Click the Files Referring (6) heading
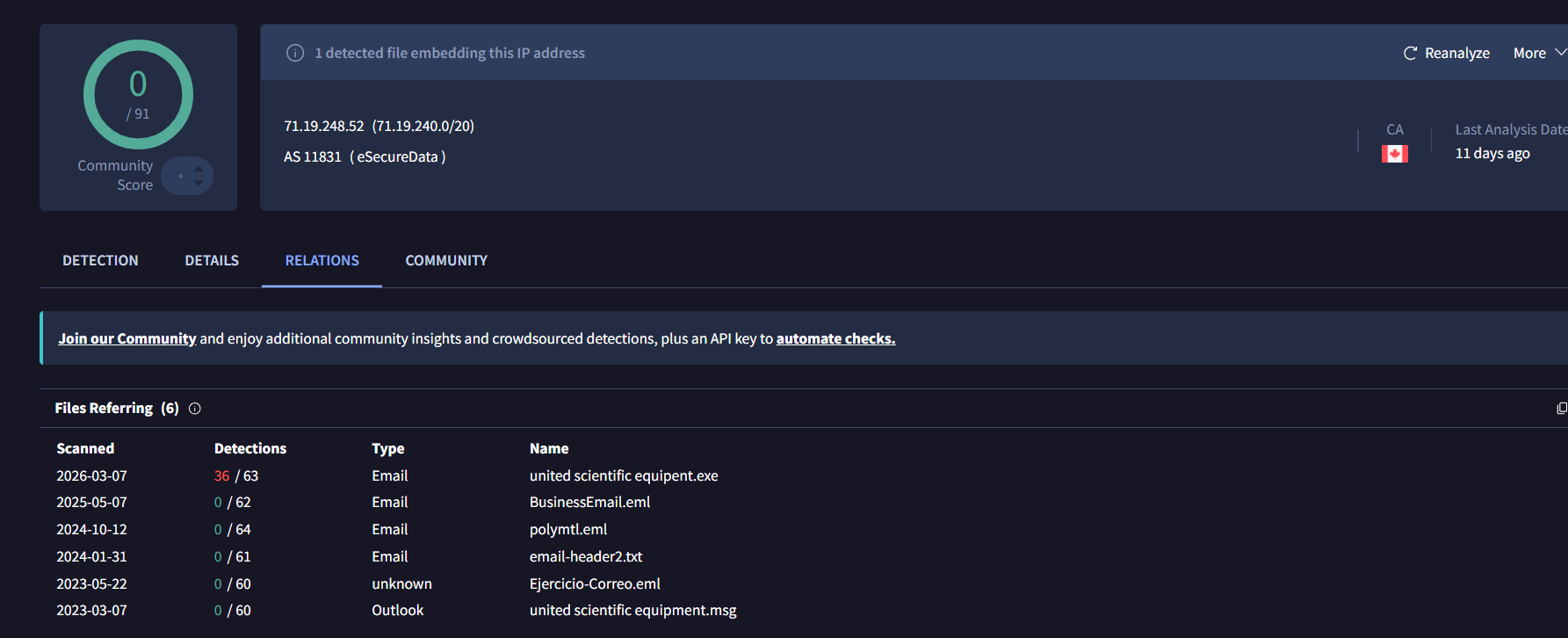 pyautogui.click(x=117, y=409)
